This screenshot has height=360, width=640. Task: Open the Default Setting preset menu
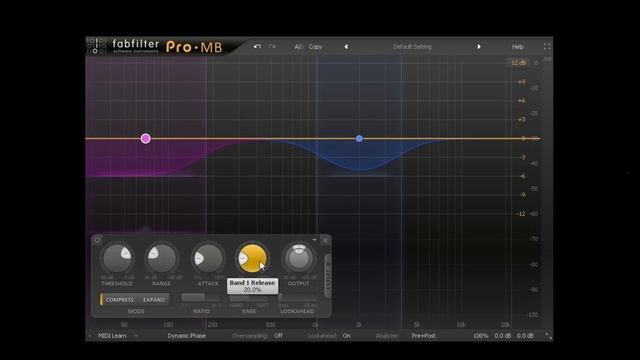412,47
